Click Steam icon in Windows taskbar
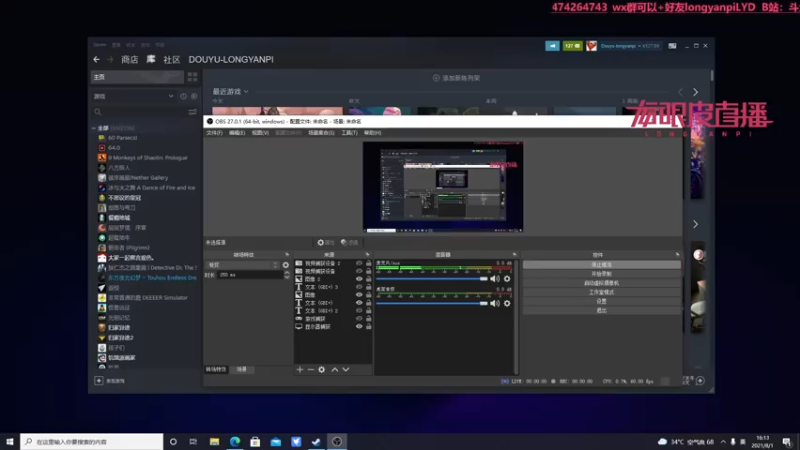 316,441
